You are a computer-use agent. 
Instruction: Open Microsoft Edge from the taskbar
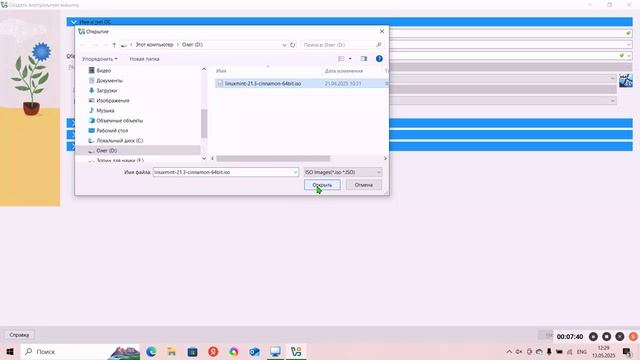[x=151, y=351]
